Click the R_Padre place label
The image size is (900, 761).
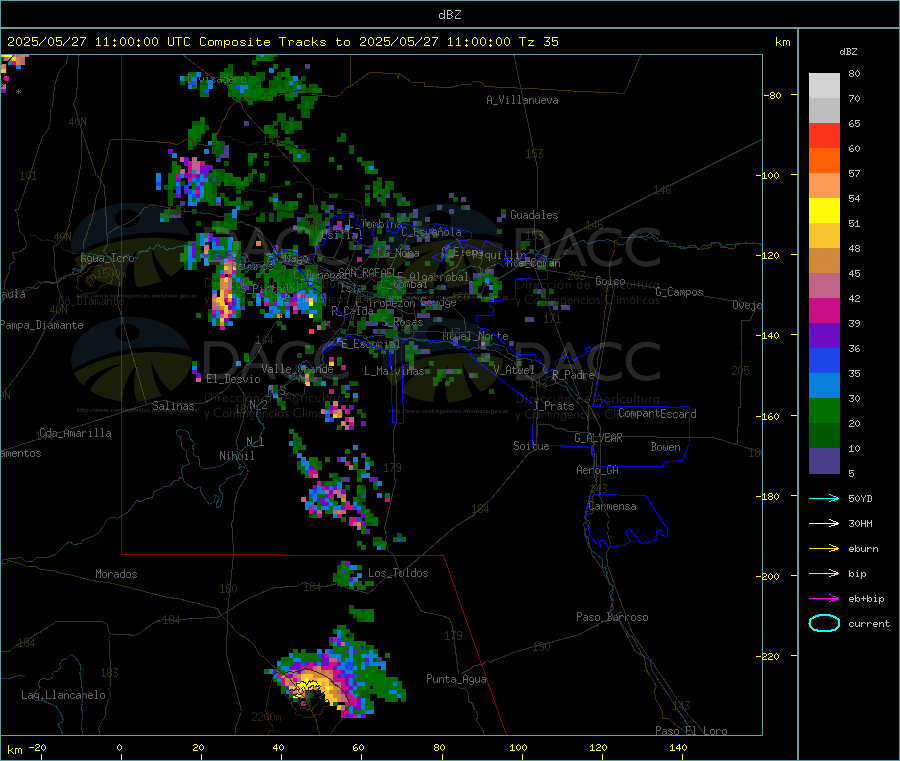pos(573,375)
